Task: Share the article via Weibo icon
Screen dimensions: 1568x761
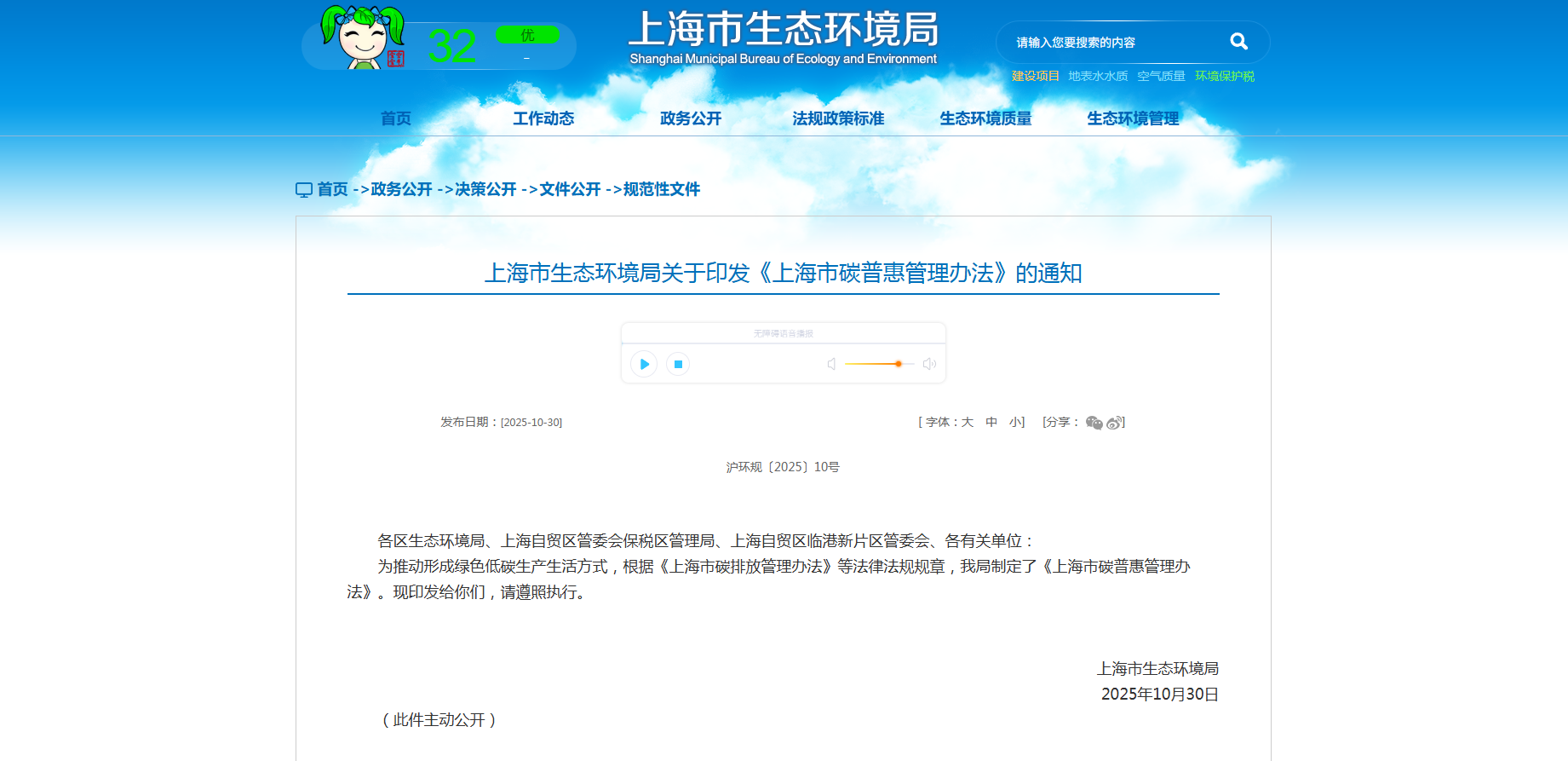Action: pyautogui.click(x=1114, y=423)
